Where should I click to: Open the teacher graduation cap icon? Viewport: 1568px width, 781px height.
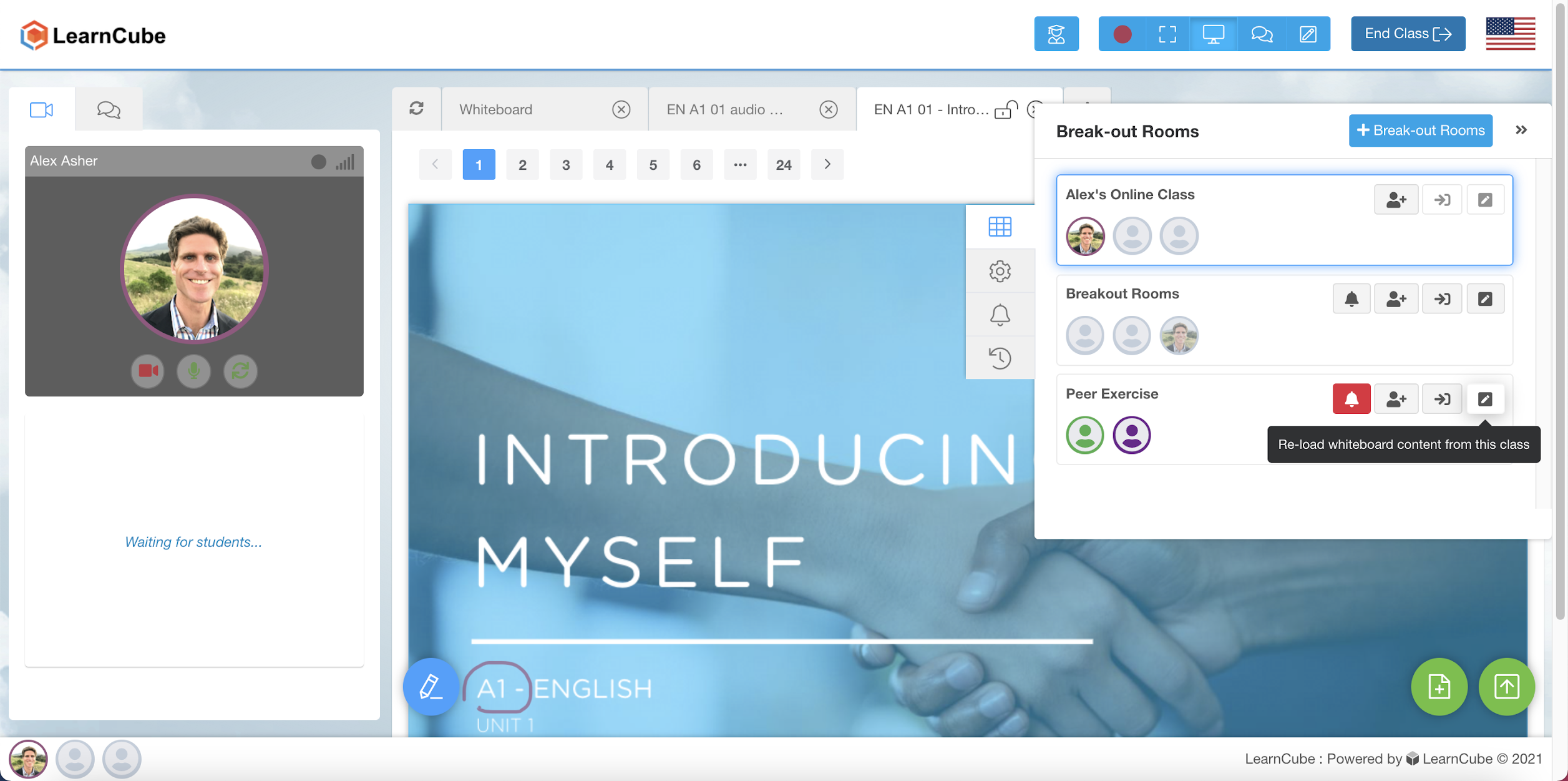(1056, 34)
